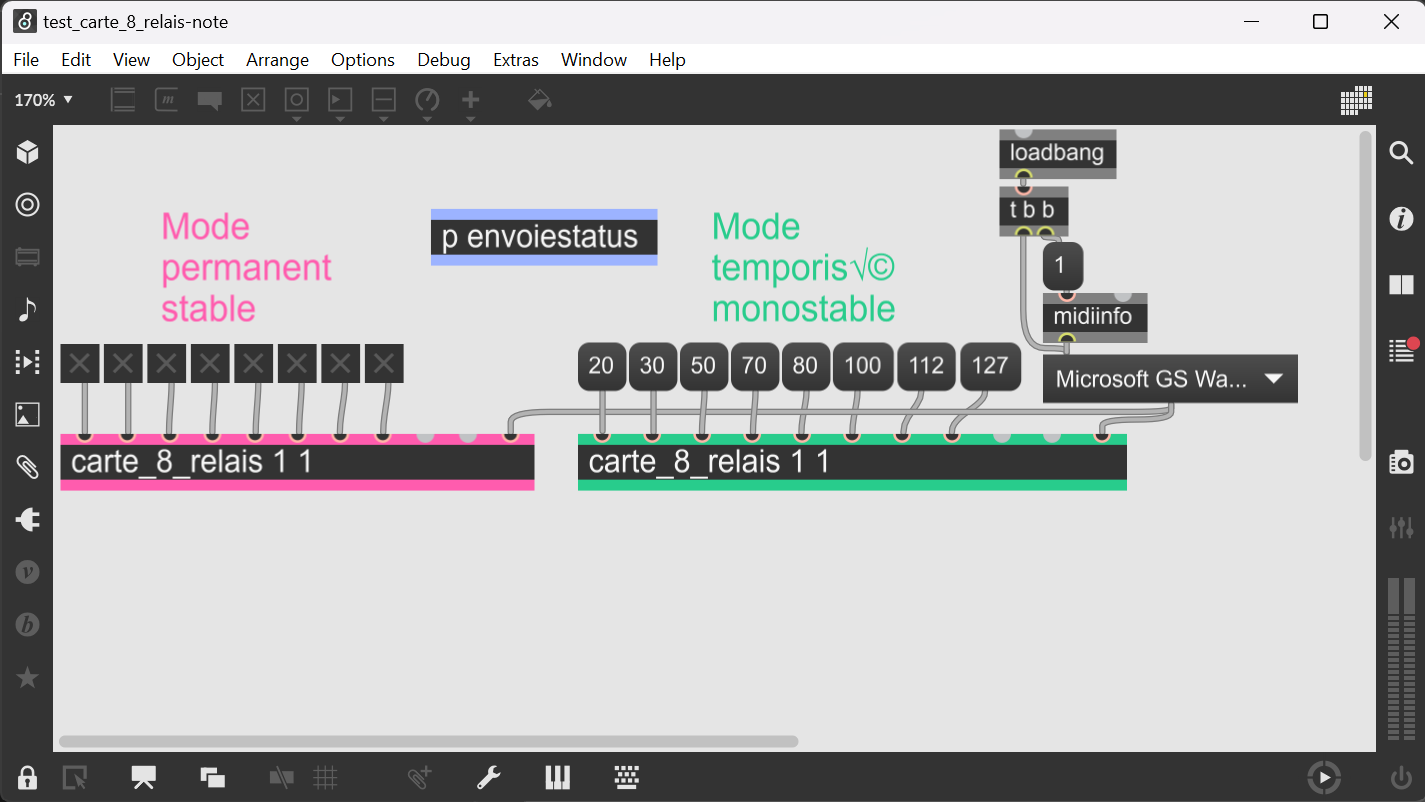
Task: Expand the button object toolbar arrow
Action: tap(297, 119)
